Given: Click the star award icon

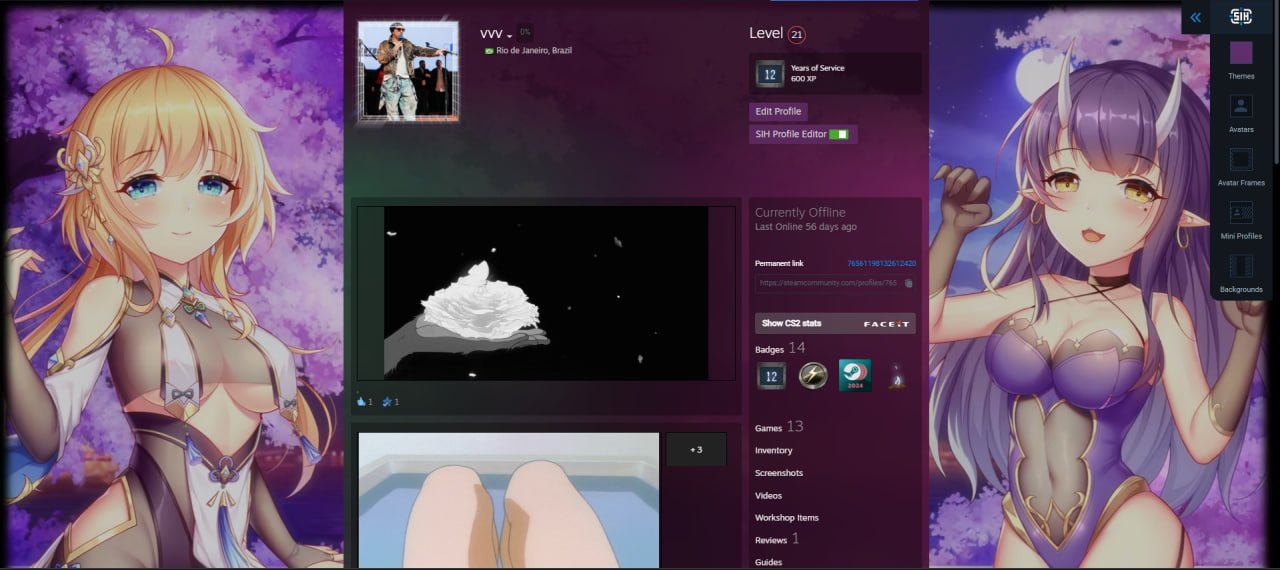Looking at the screenshot, I should (x=387, y=401).
